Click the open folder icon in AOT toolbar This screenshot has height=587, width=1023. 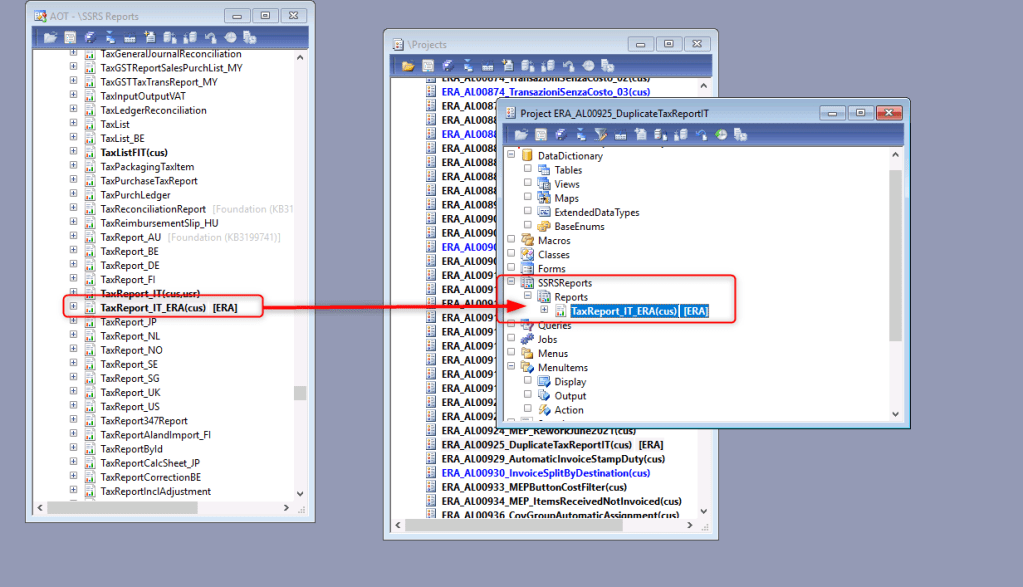click(x=51, y=38)
